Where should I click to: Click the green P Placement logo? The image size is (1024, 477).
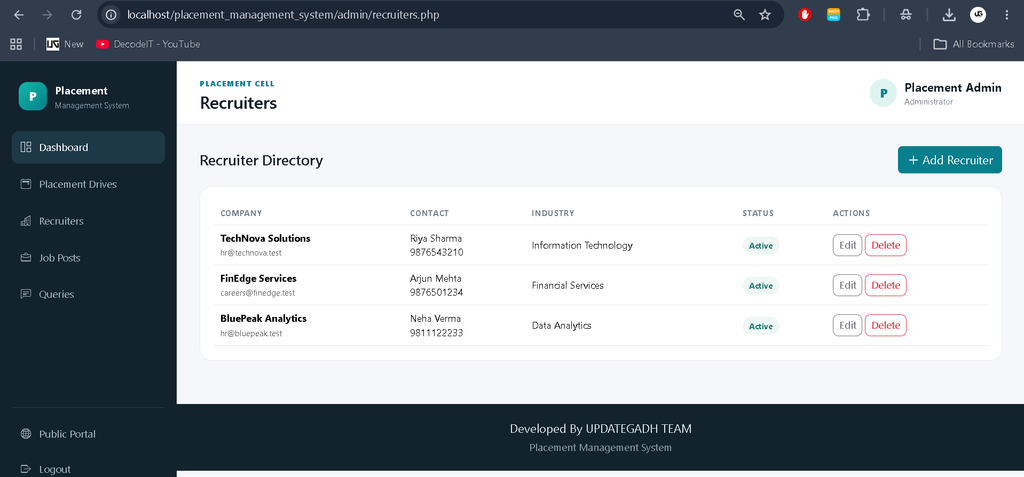(x=33, y=96)
